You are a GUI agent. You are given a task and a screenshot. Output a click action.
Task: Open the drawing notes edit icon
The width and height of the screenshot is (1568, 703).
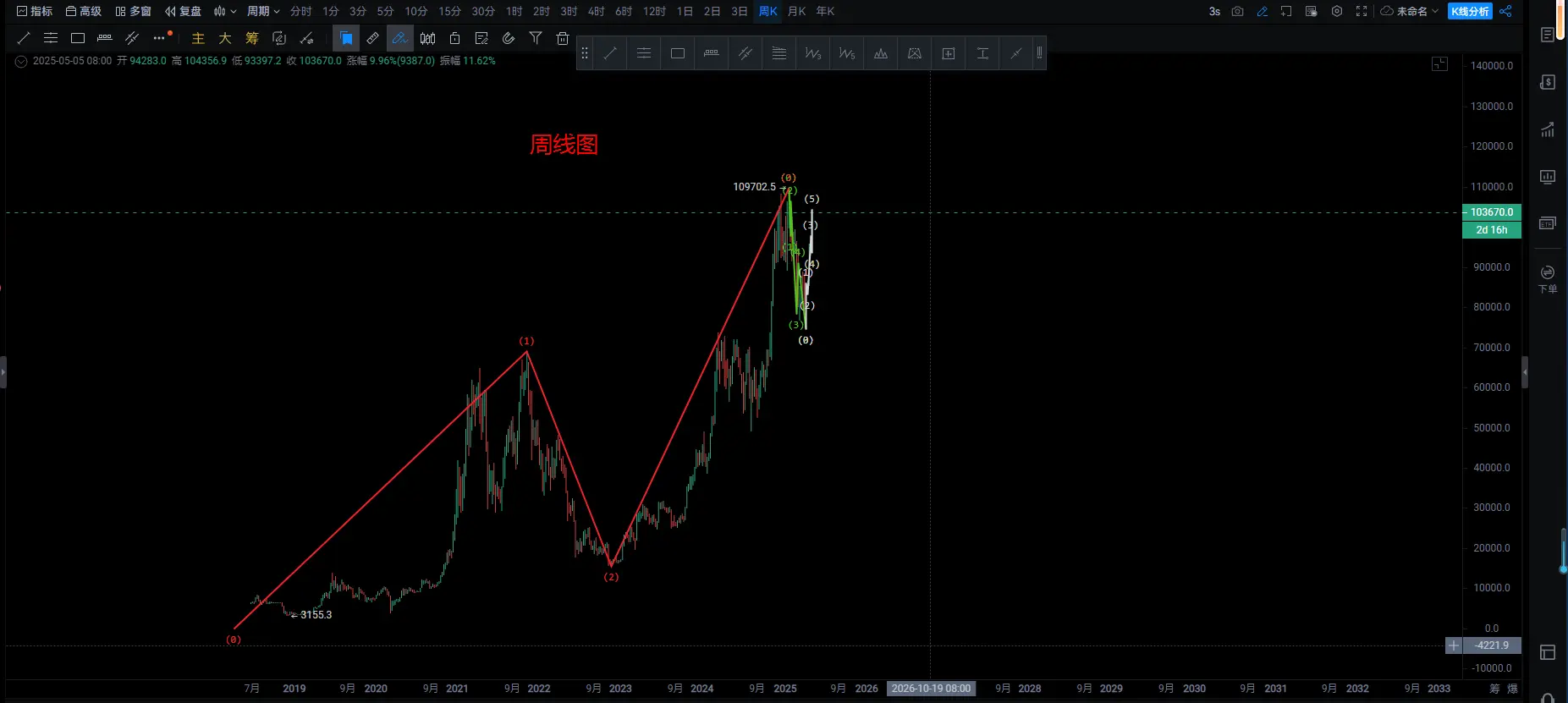pyautogui.click(x=481, y=38)
